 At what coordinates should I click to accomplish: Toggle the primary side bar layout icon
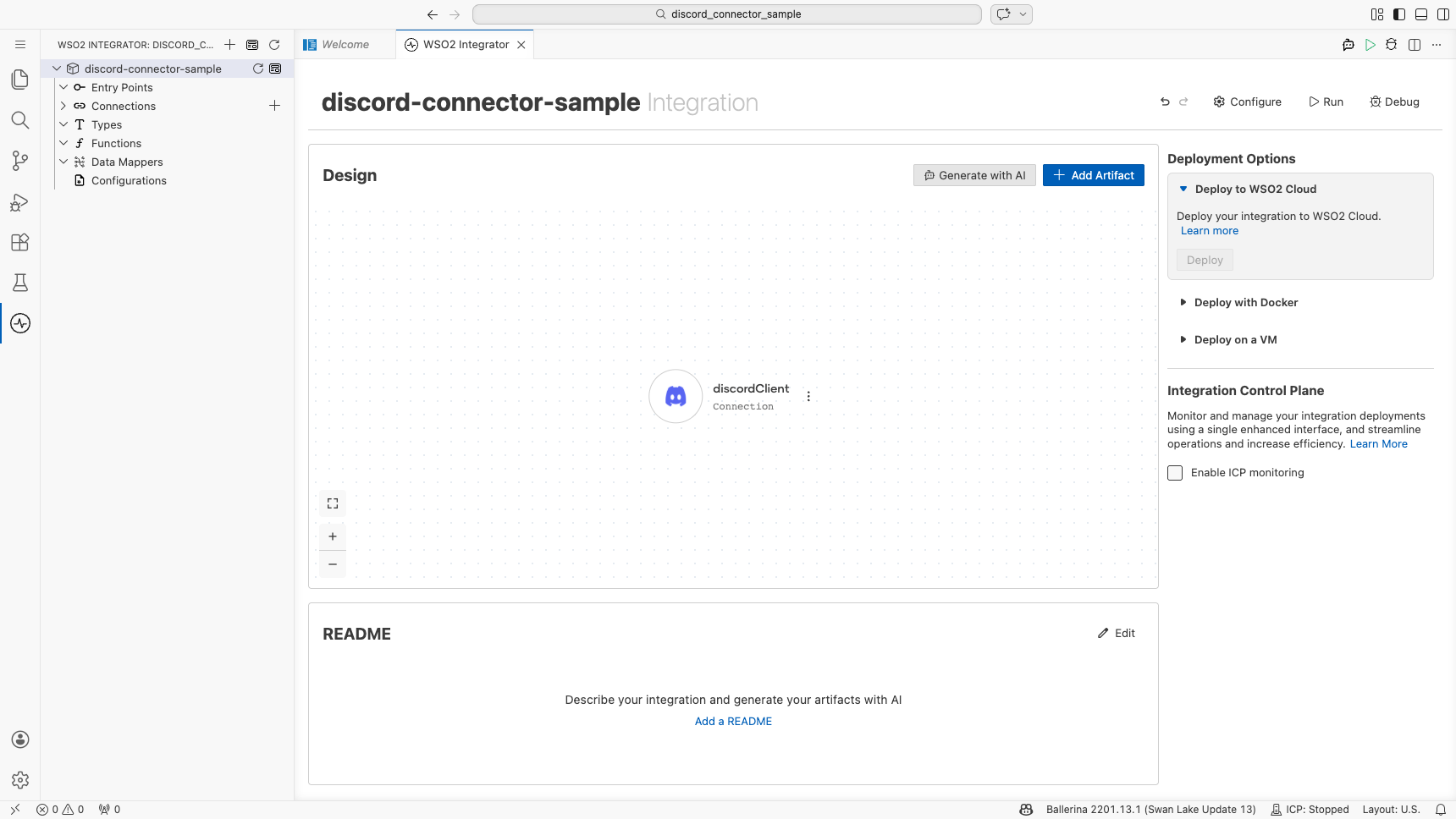click(x=1399, y=14)
